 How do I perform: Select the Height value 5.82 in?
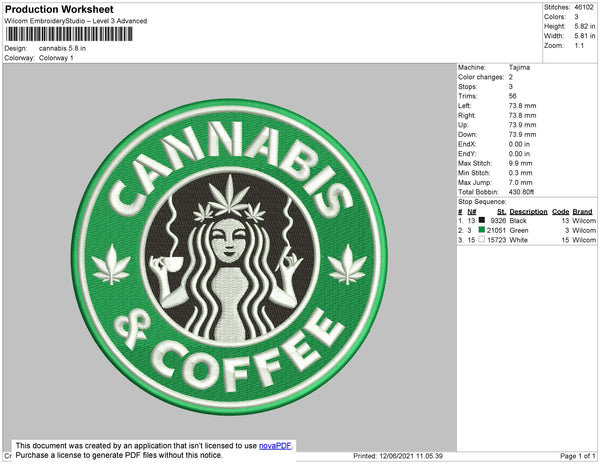[x=585, y=26]
